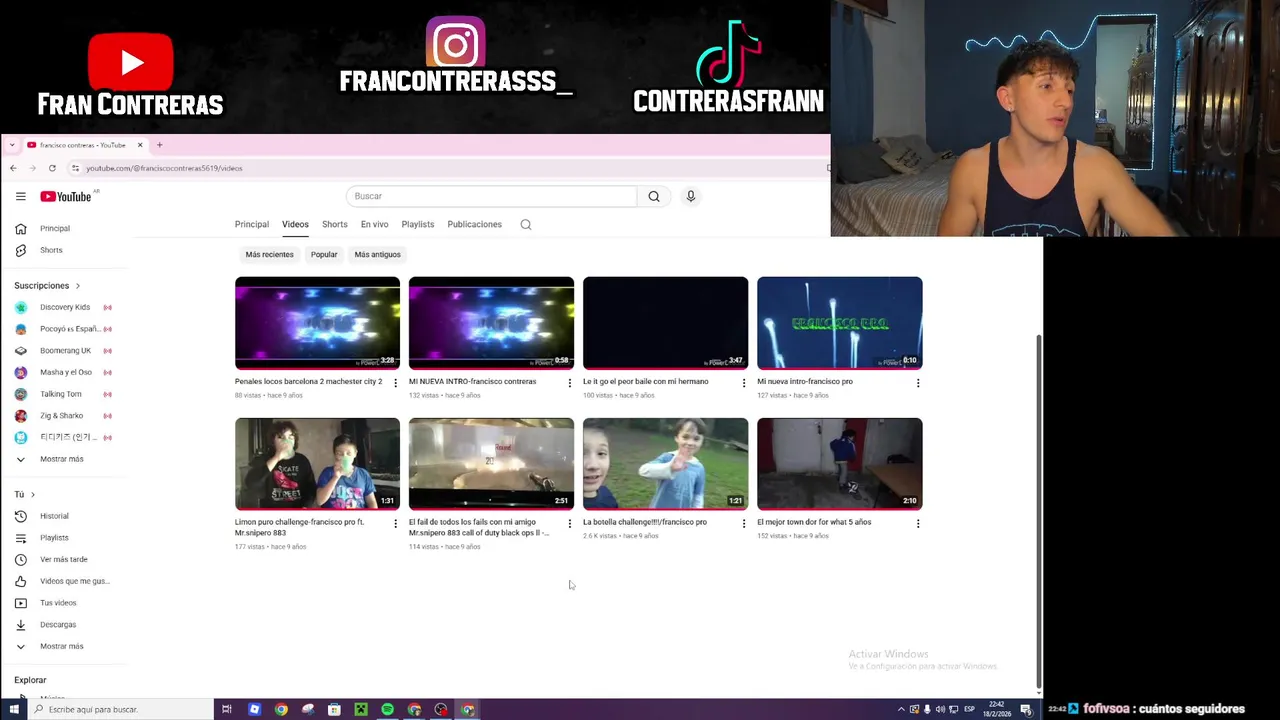Open options for Mi nueva intro-francisco pro
1280x720 pixels.
(918, 383)
